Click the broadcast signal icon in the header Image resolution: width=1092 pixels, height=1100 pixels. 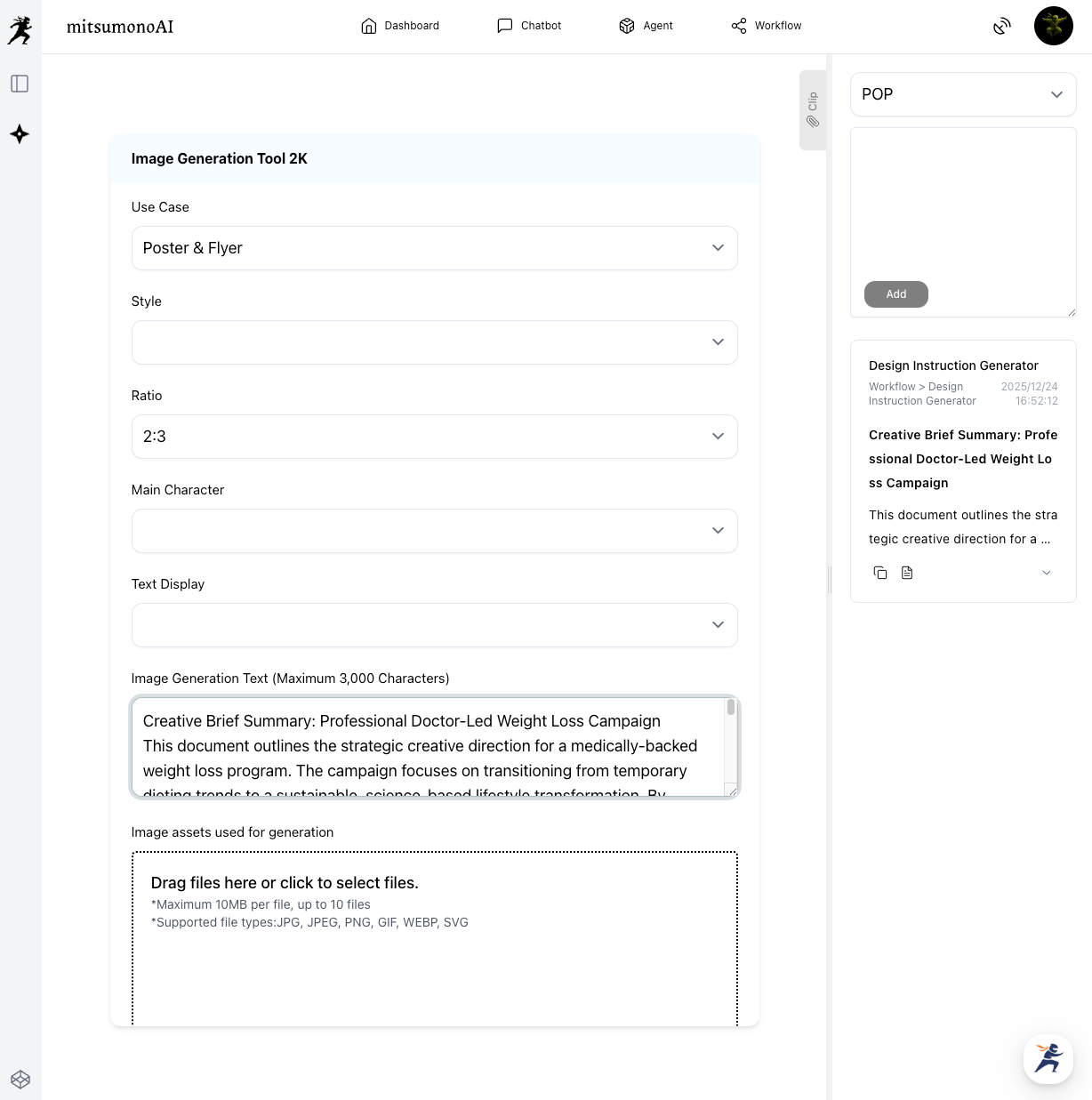click(1002, 26)
